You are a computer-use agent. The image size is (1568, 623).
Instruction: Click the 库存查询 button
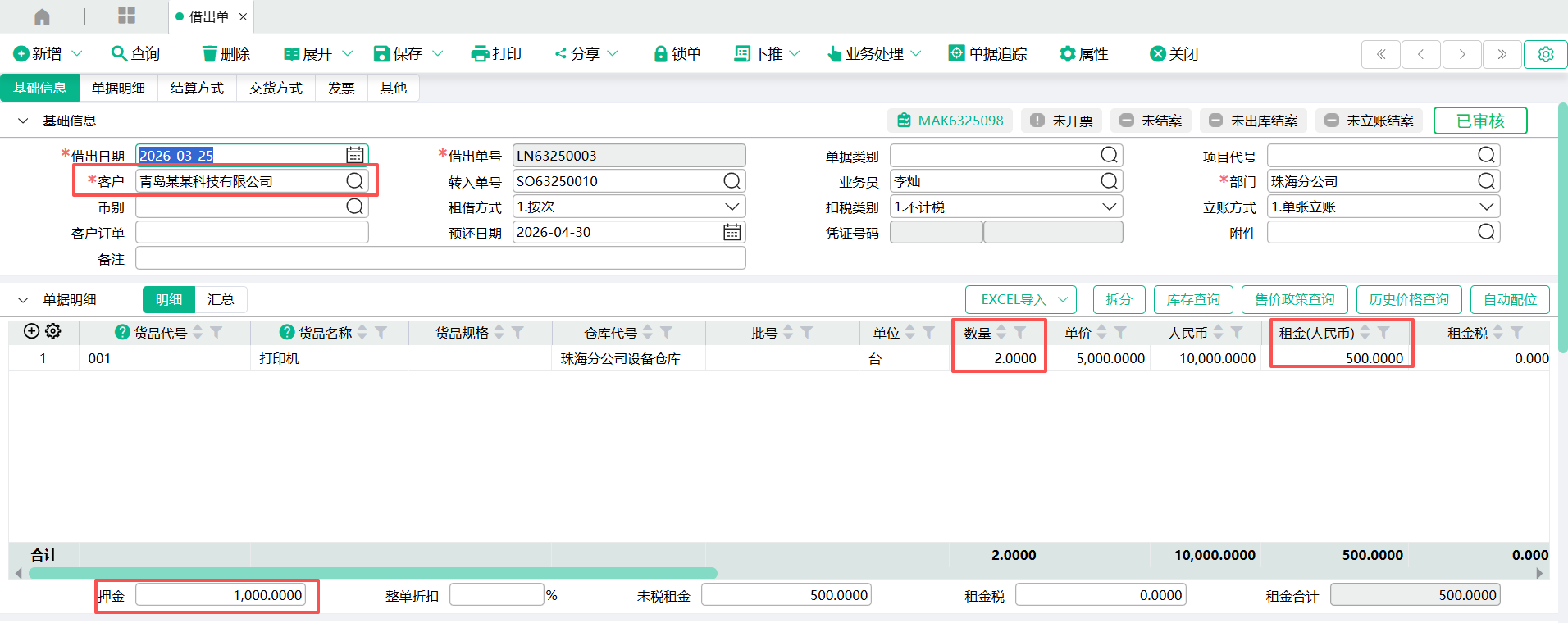point(1193,300)
